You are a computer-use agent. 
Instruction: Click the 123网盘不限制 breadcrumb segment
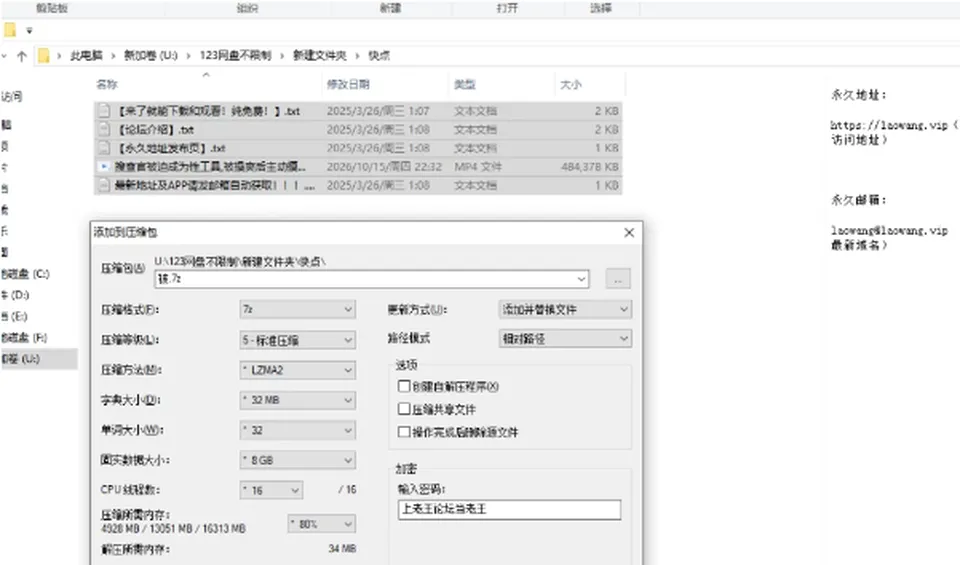point(235,56)
